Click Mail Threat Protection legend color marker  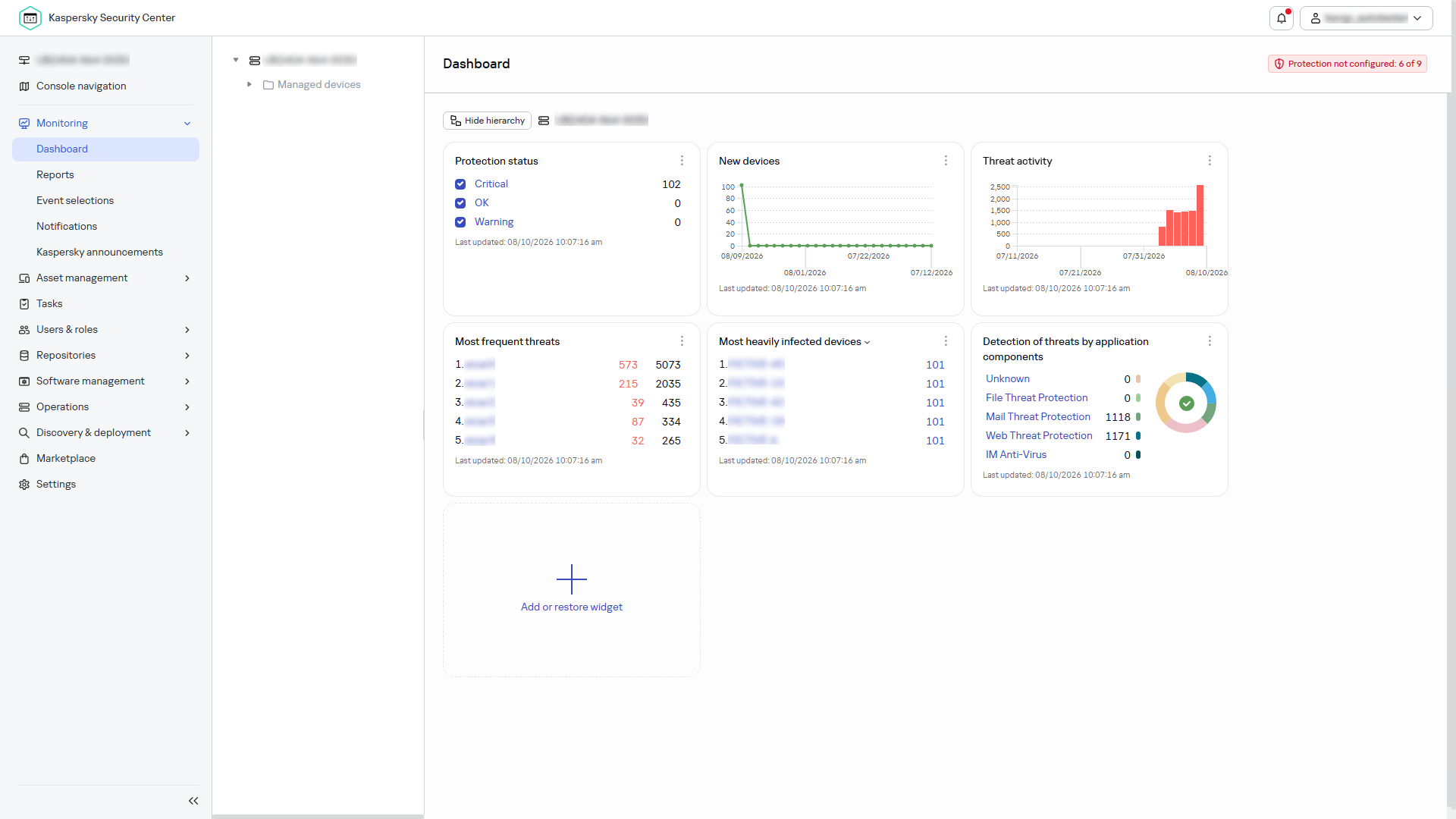pos(1138,417)
